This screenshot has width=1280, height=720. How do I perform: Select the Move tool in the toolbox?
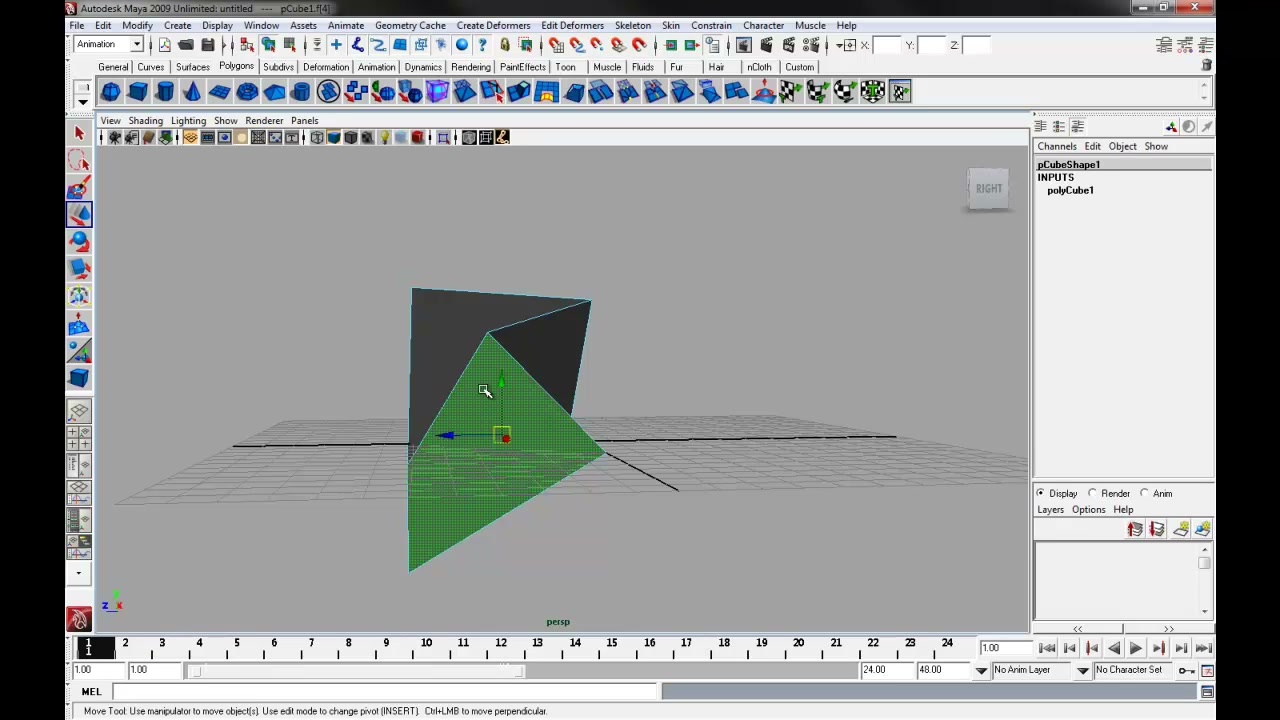point(79,214)
